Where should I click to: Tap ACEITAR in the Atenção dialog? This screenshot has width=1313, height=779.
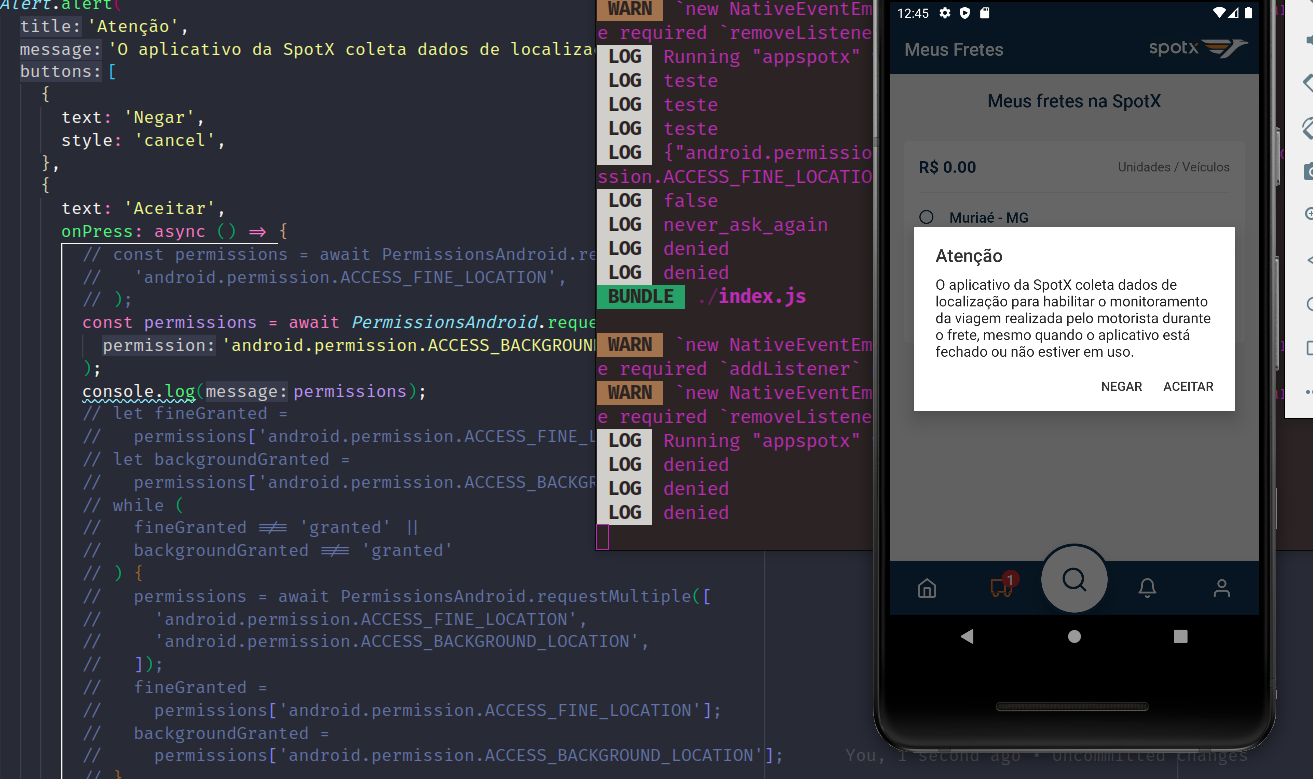tap(1188, 387)
